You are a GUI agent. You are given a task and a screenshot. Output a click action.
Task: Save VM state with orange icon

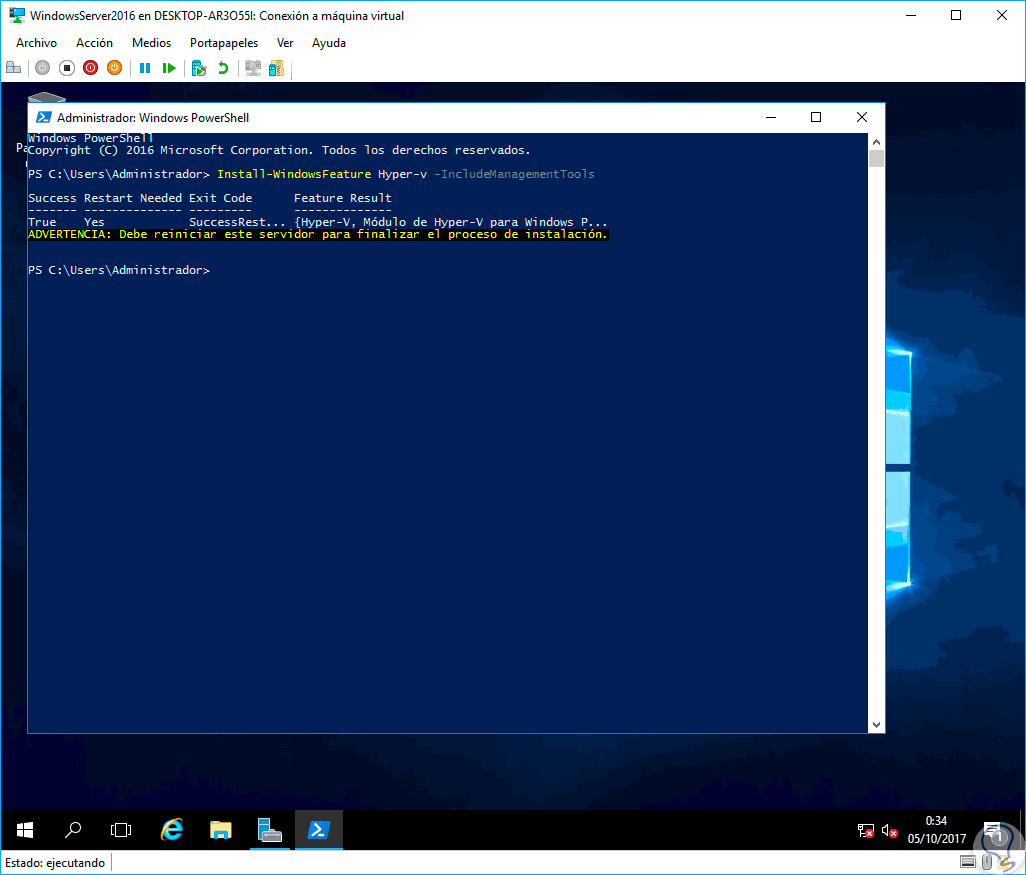pos(115,68)
